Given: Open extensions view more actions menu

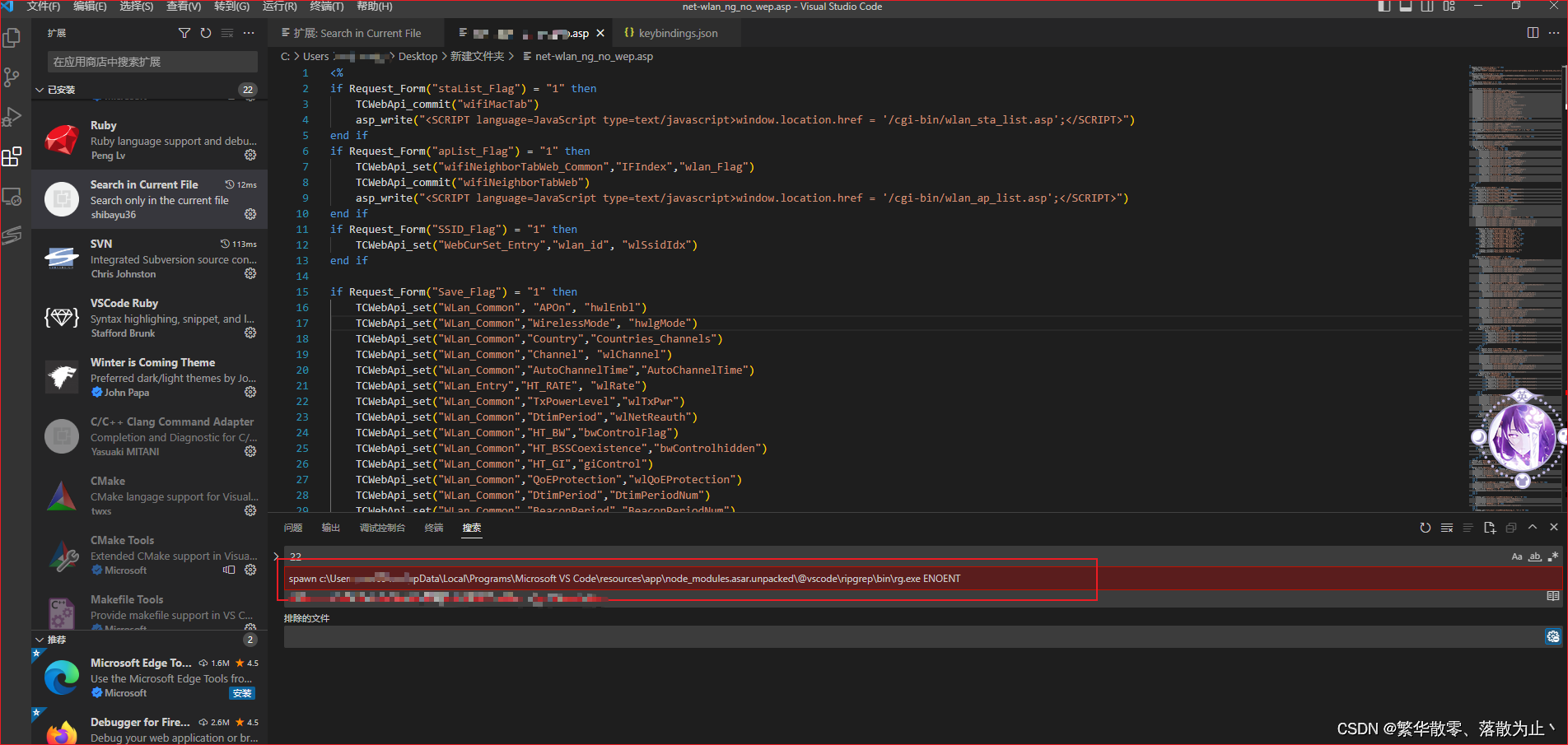Looking at the screenshot, I should click(249, 33).
